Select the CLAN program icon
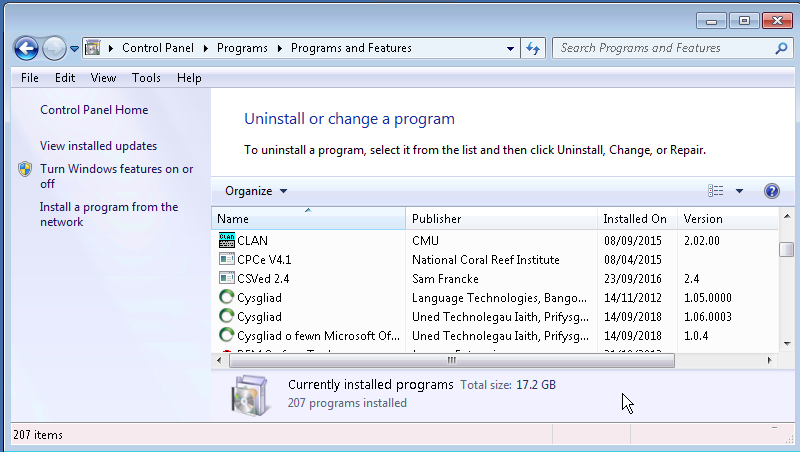The width and height of the screenshot is (800, 452). [x=227, y=240]
